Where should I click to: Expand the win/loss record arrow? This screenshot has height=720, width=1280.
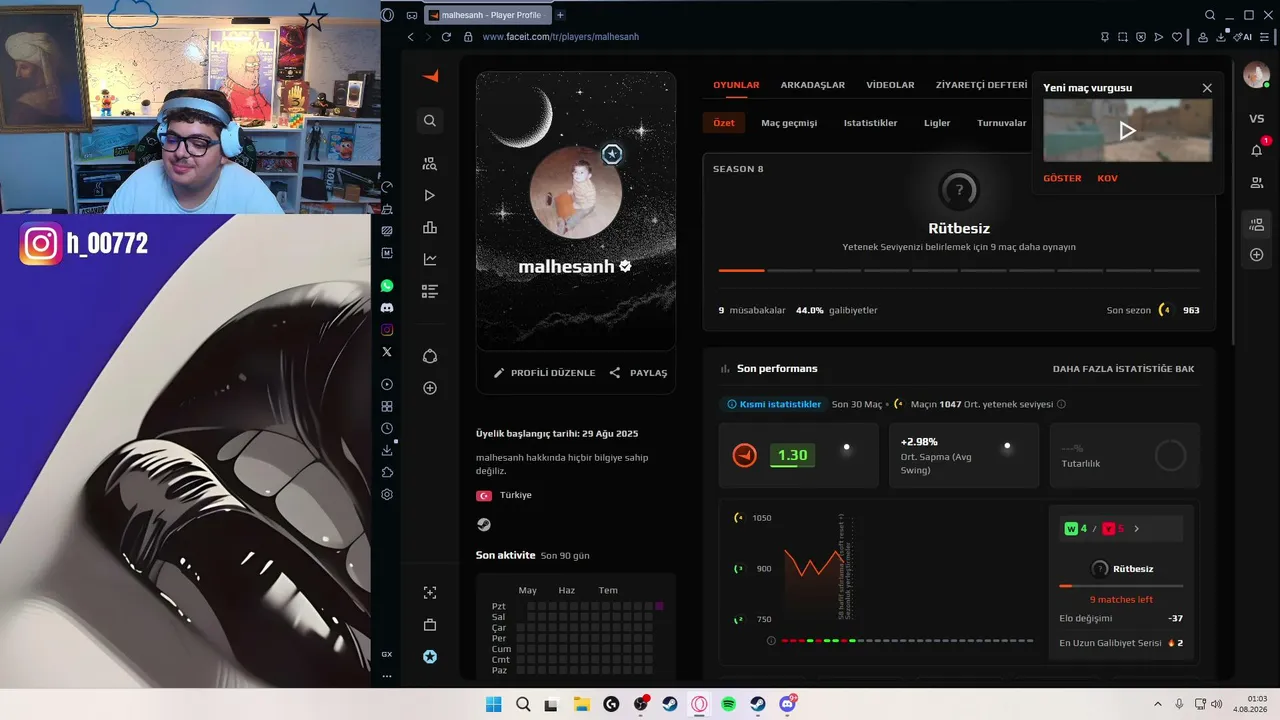1136,529
